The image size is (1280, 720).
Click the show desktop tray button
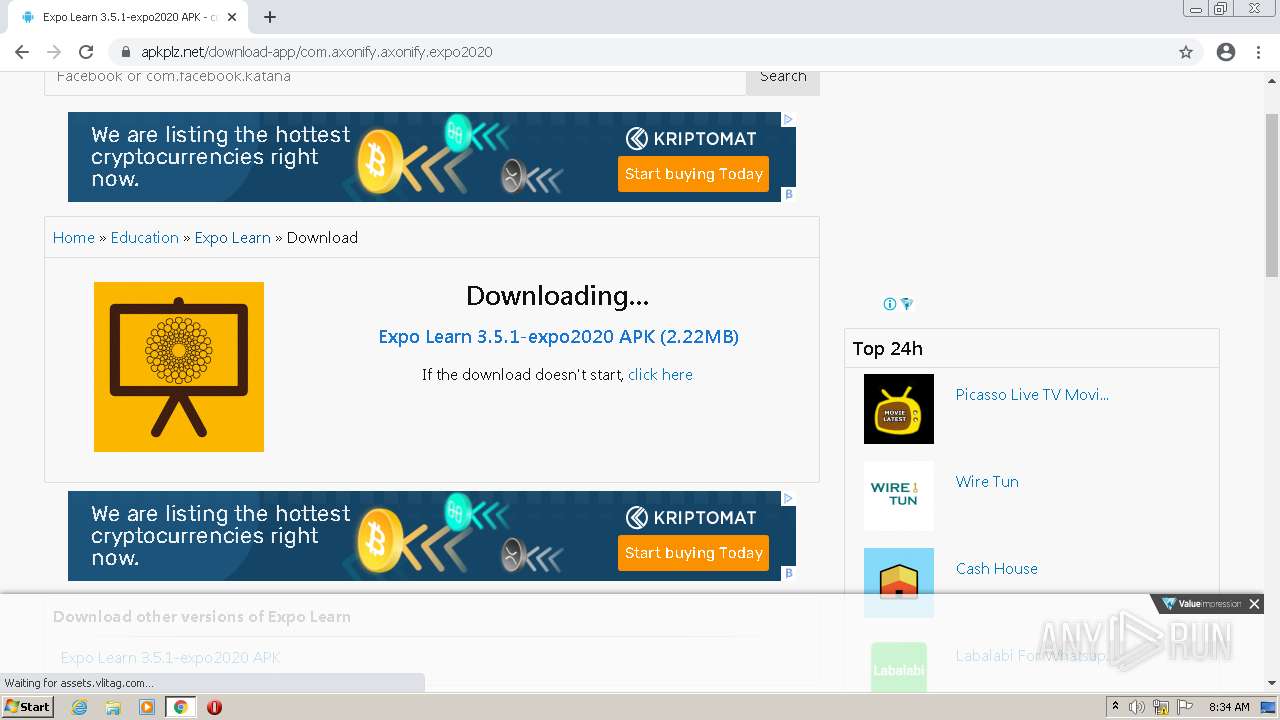[1269, 707]
